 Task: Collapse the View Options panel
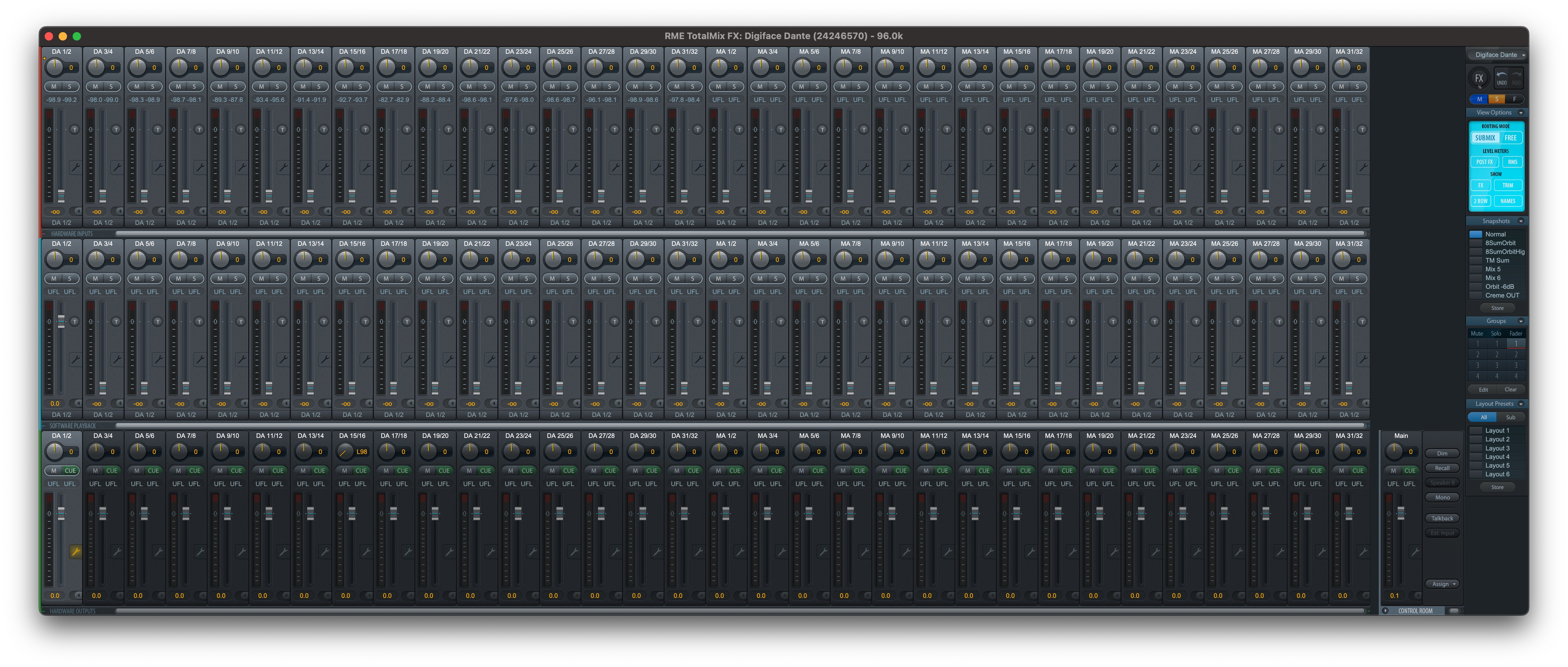(x=1521, y=113)
